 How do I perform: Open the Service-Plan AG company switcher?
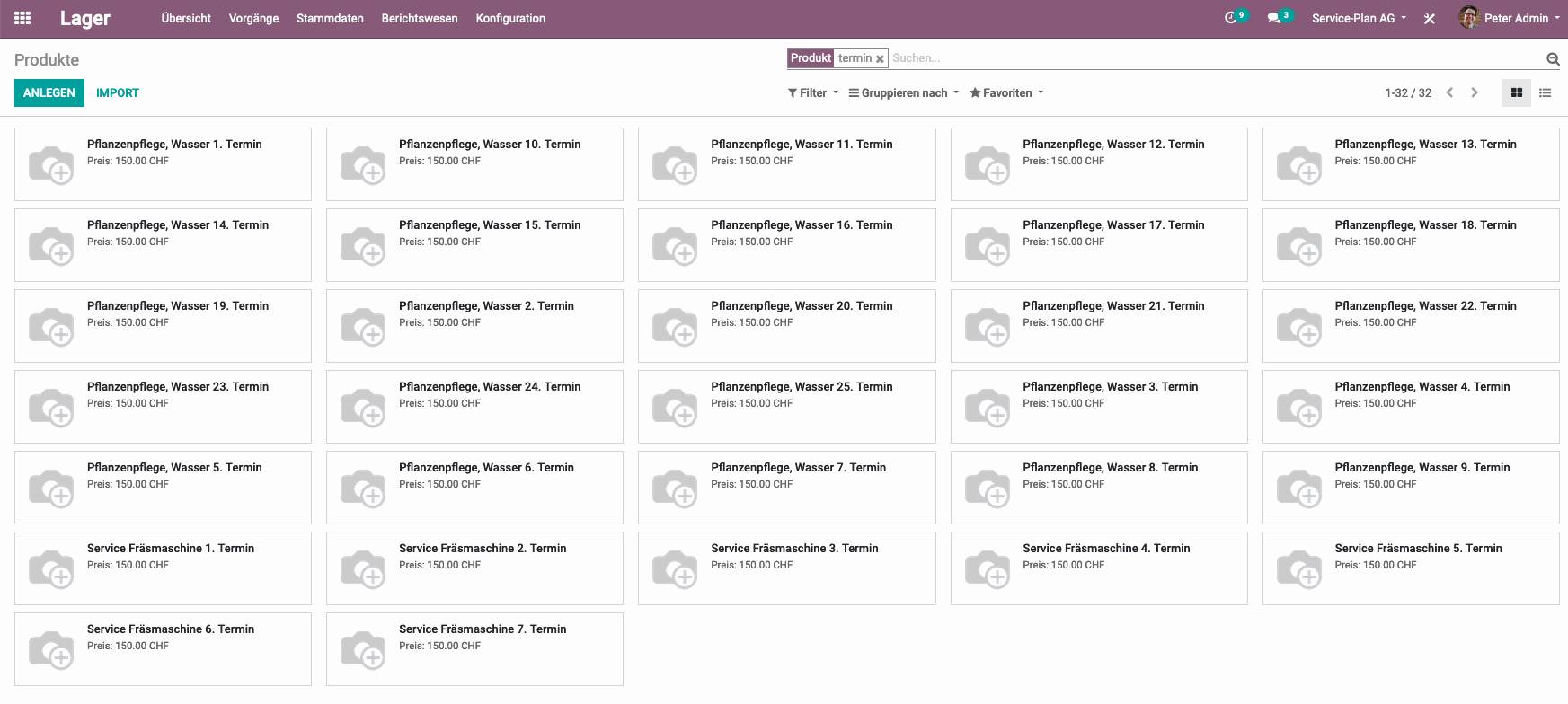click(x=1359, y=18)
